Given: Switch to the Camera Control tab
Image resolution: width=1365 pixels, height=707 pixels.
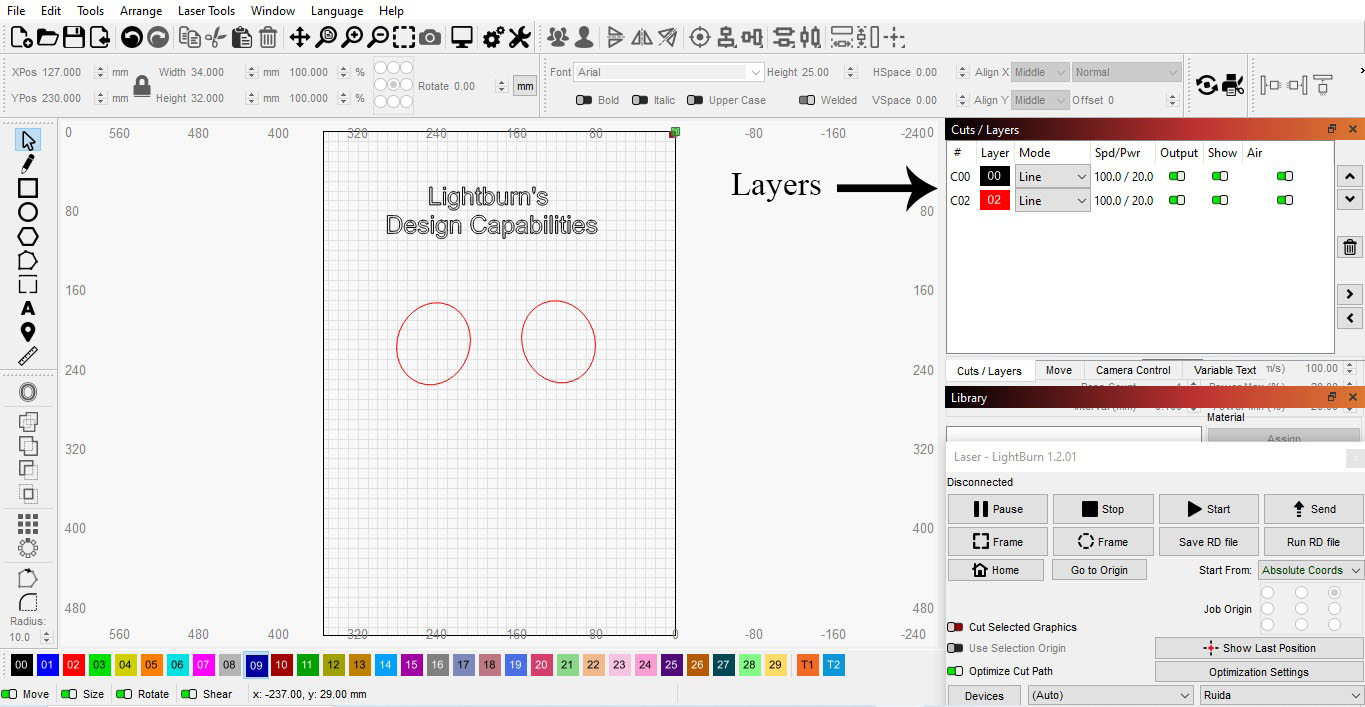Looking at the screenshot, I should point(1131,370).
